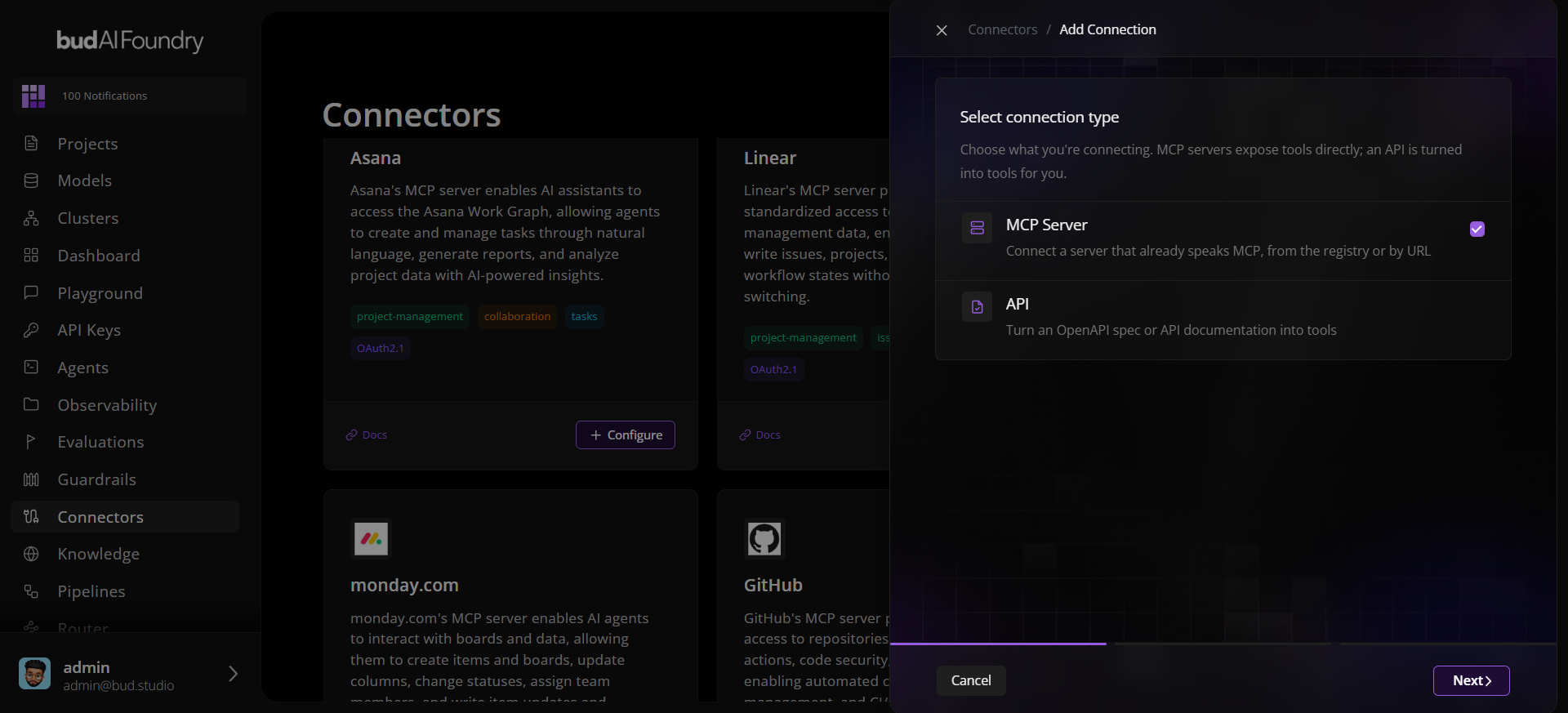Image resolution: width=1568 pixels, height=713 pixels.
Task: Click the Knowledge globe icon
Action: point(31,554)
